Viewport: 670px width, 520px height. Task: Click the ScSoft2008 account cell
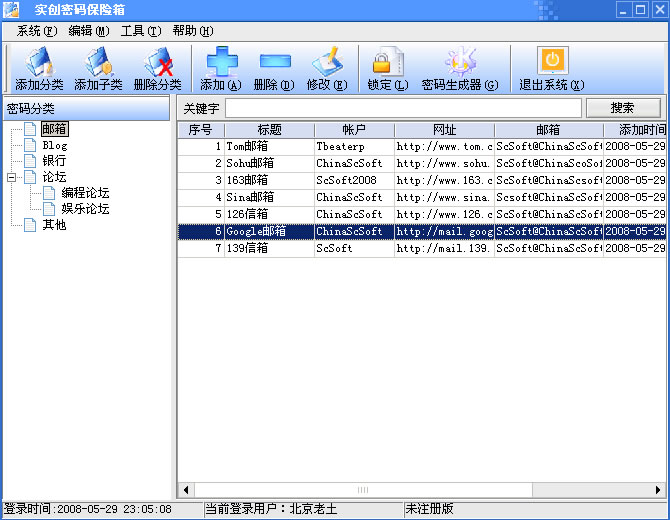tap(355, 181)
